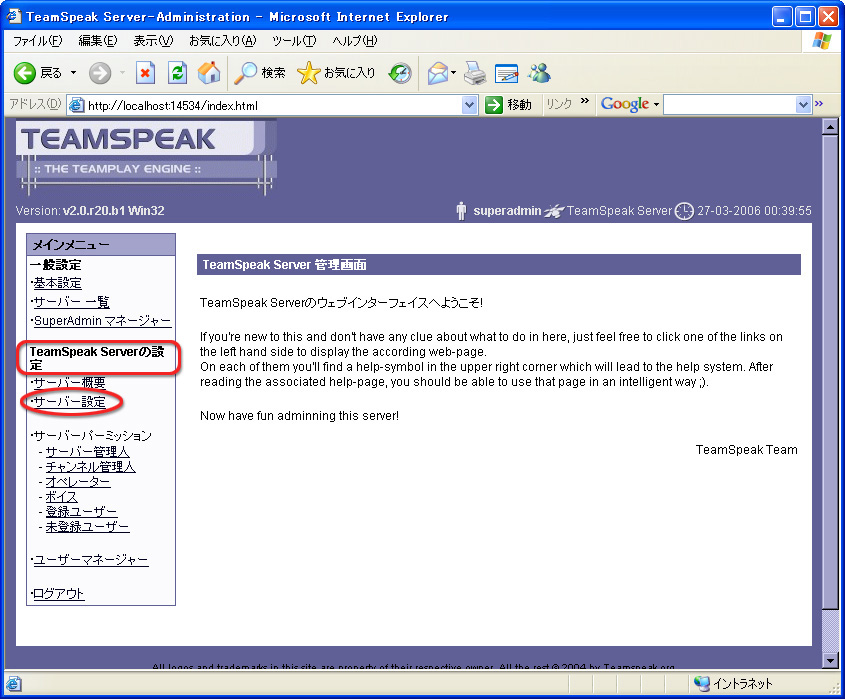This screenshot has height=699, width=845.
Task: Open チャンネル管理人 permissions link
Action: 91,467
